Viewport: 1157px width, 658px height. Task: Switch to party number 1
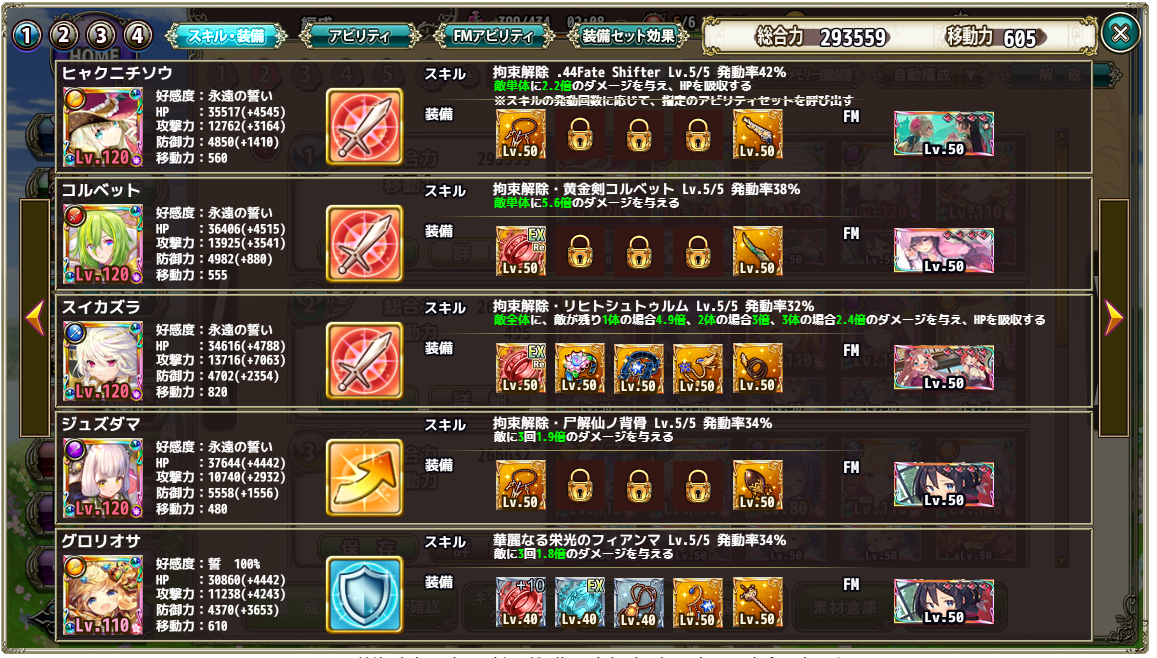[x=27, y=35]
